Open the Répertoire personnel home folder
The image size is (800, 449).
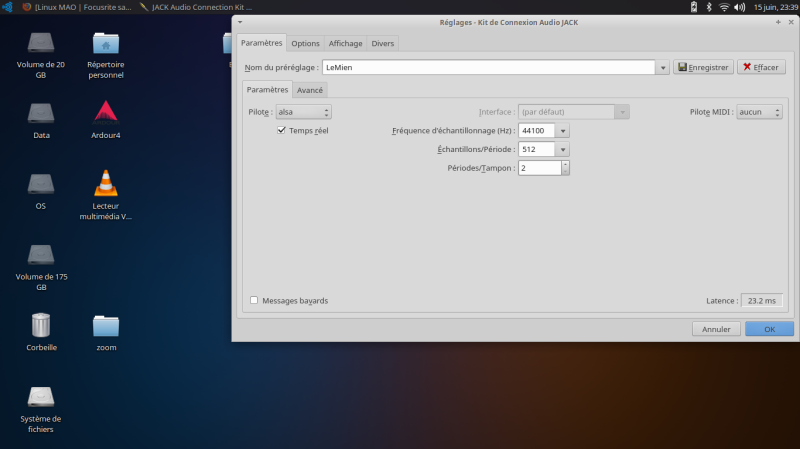coord(106,42)
